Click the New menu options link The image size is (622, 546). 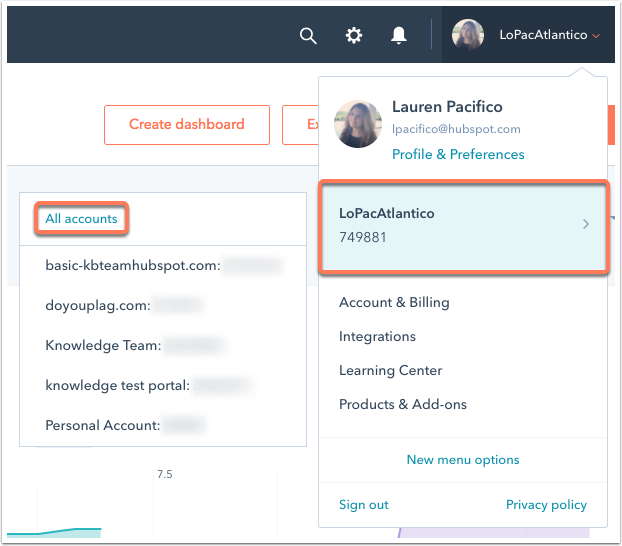coord(463,460)
